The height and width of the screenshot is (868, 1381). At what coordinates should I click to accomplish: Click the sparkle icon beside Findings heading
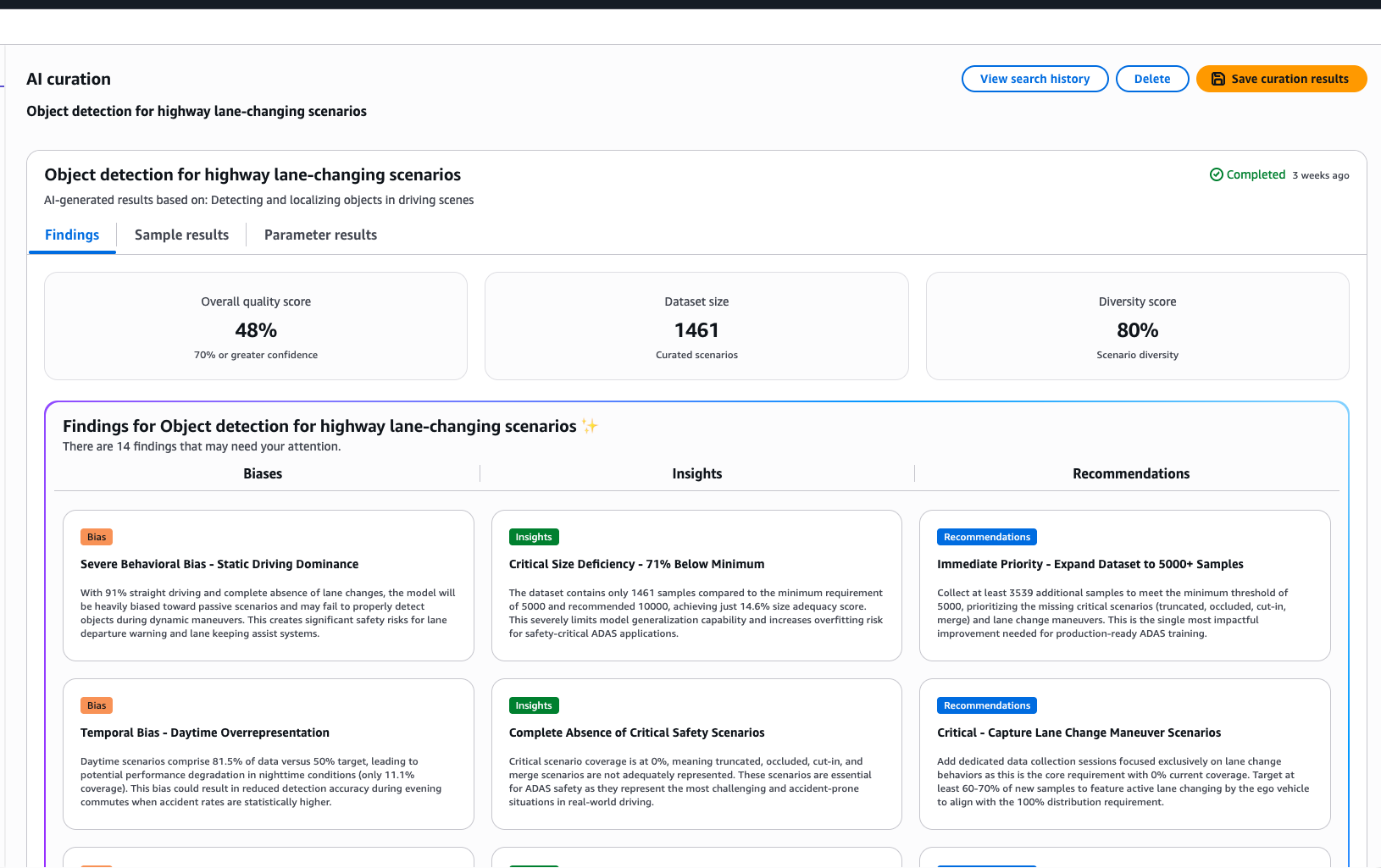(590, 426)
